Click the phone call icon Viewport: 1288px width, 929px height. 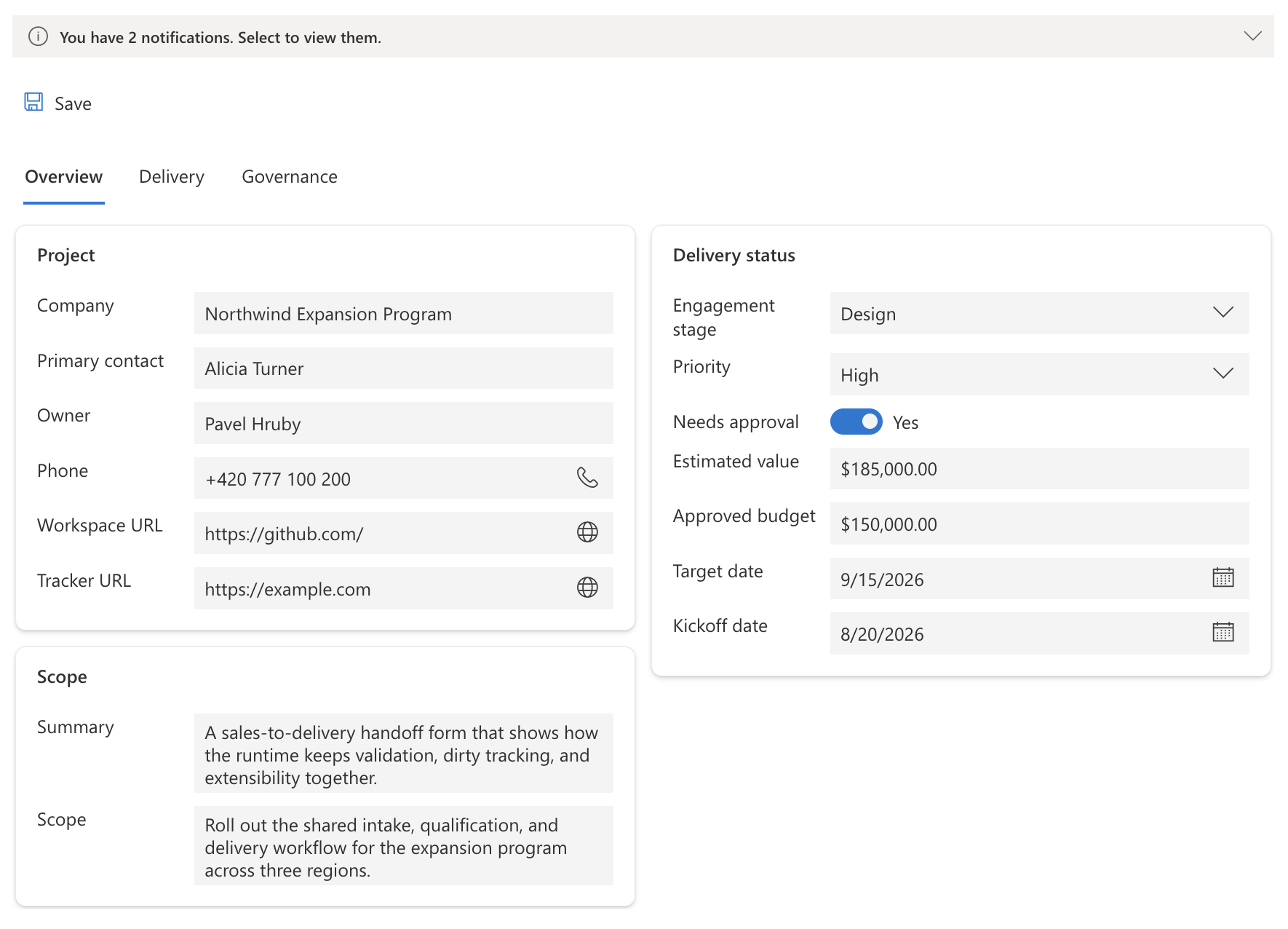[x=587, y=478]
